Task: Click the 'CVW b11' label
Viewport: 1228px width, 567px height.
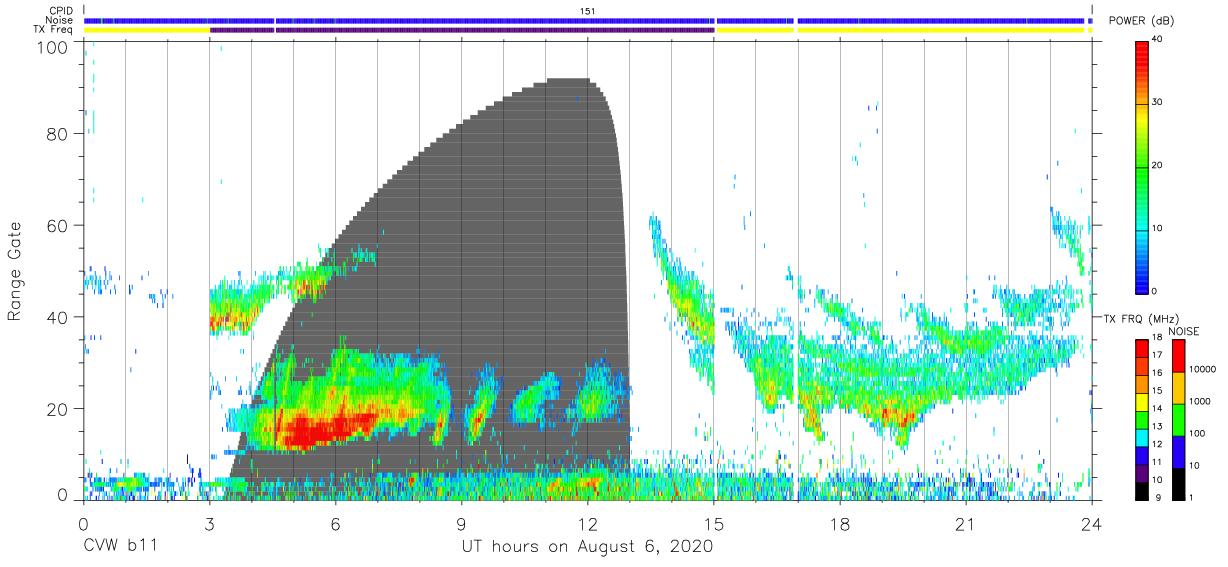Action: click(x=119, y=547)
